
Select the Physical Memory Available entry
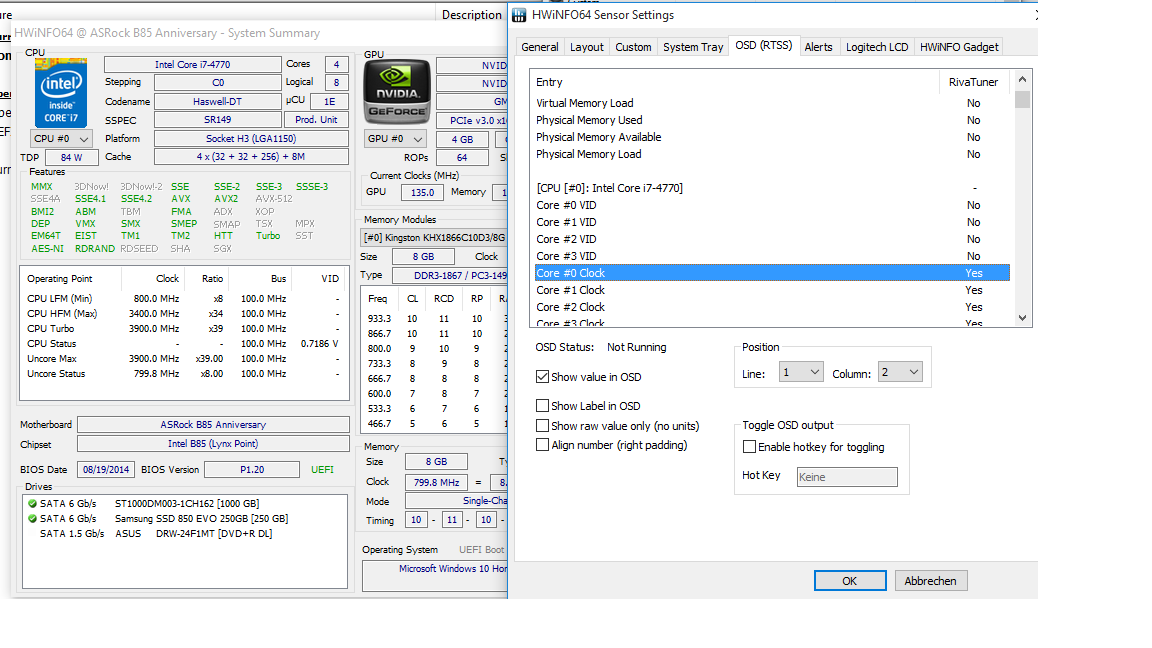[772, 137]
